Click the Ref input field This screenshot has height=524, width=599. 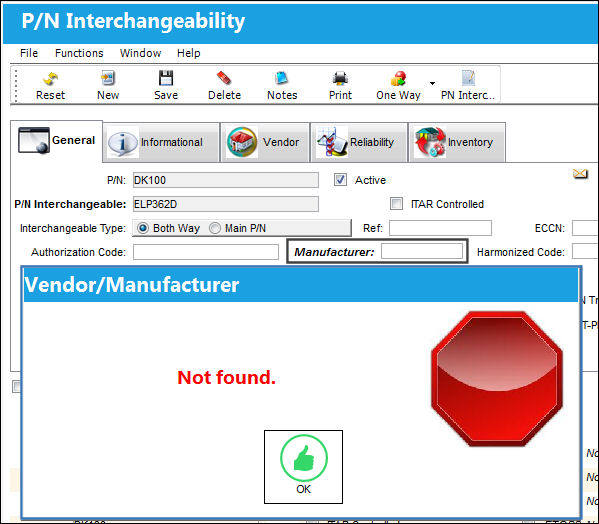click(x=440, y=228)
